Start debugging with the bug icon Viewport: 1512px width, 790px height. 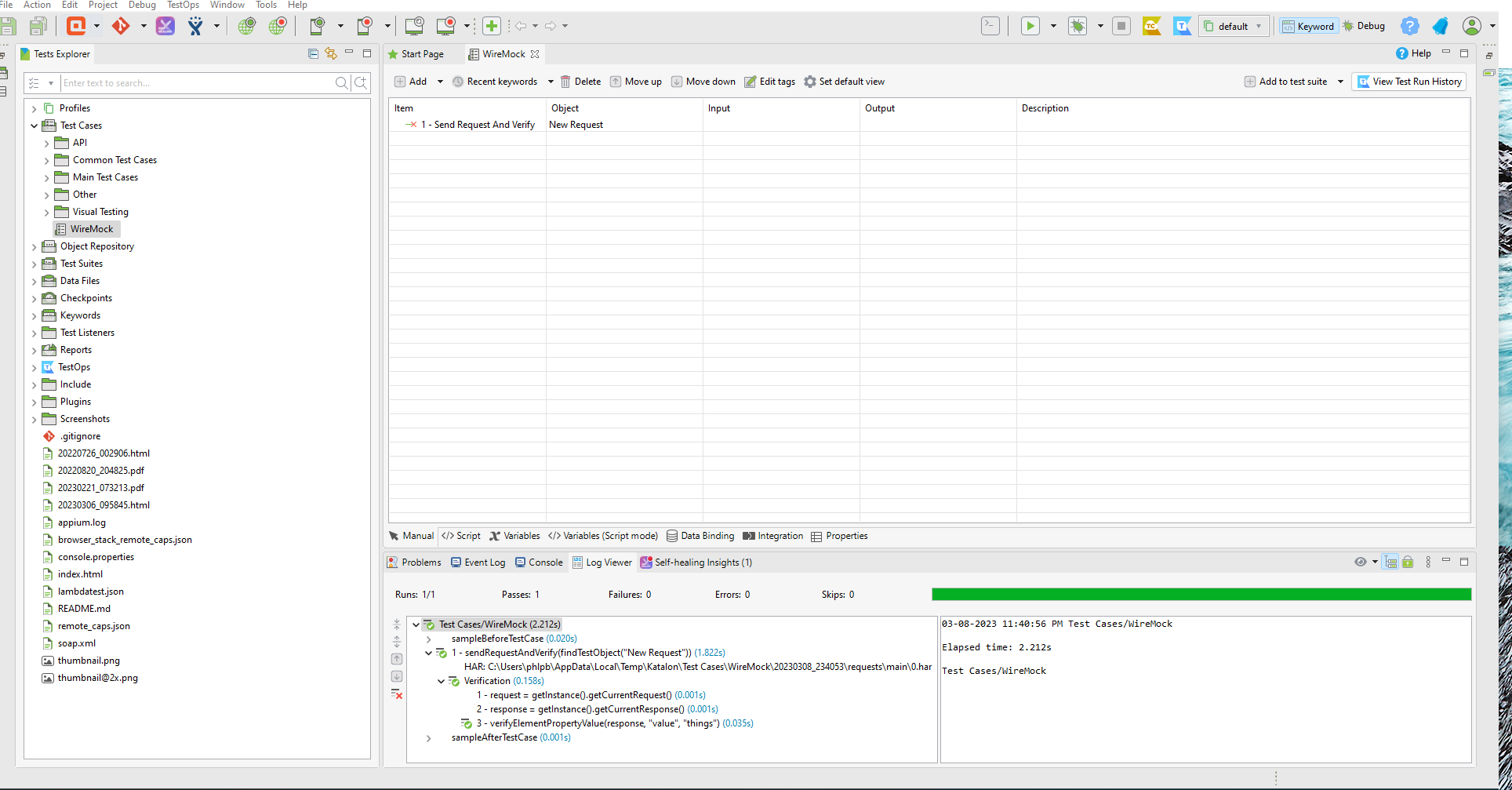[x=1078, y=26]
